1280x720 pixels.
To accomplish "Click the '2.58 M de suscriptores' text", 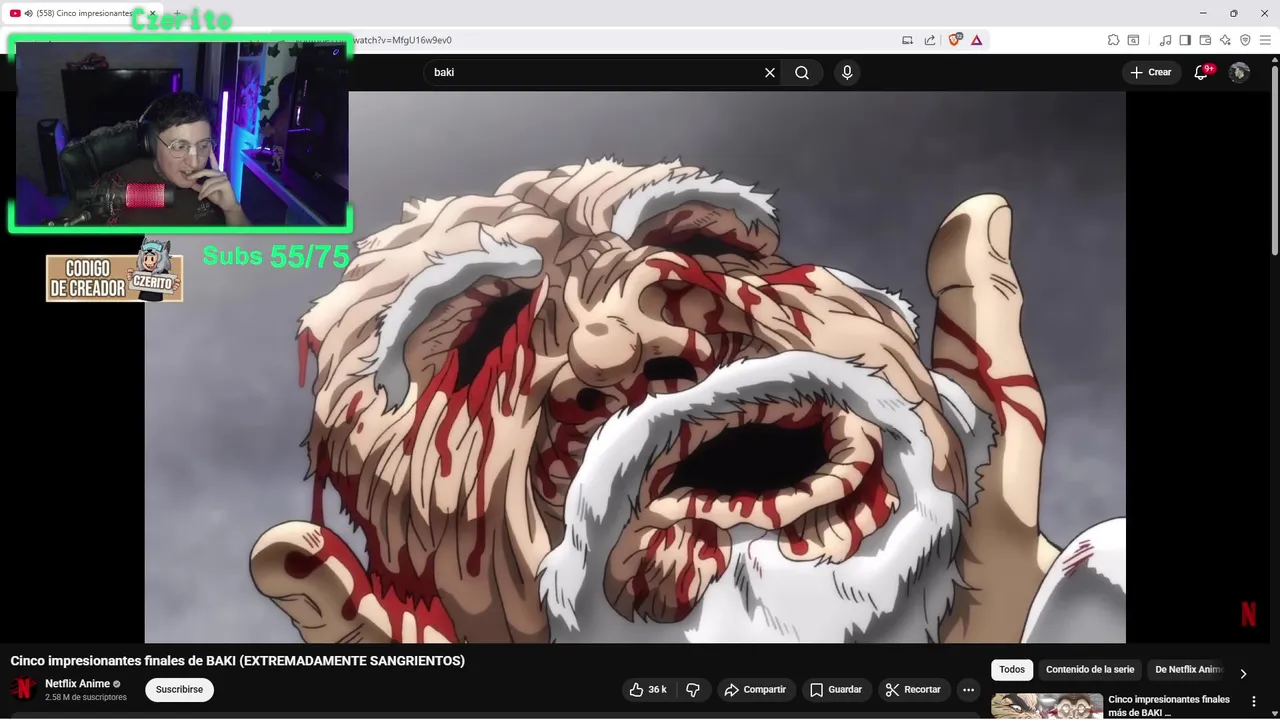I will tap(86, 697).
